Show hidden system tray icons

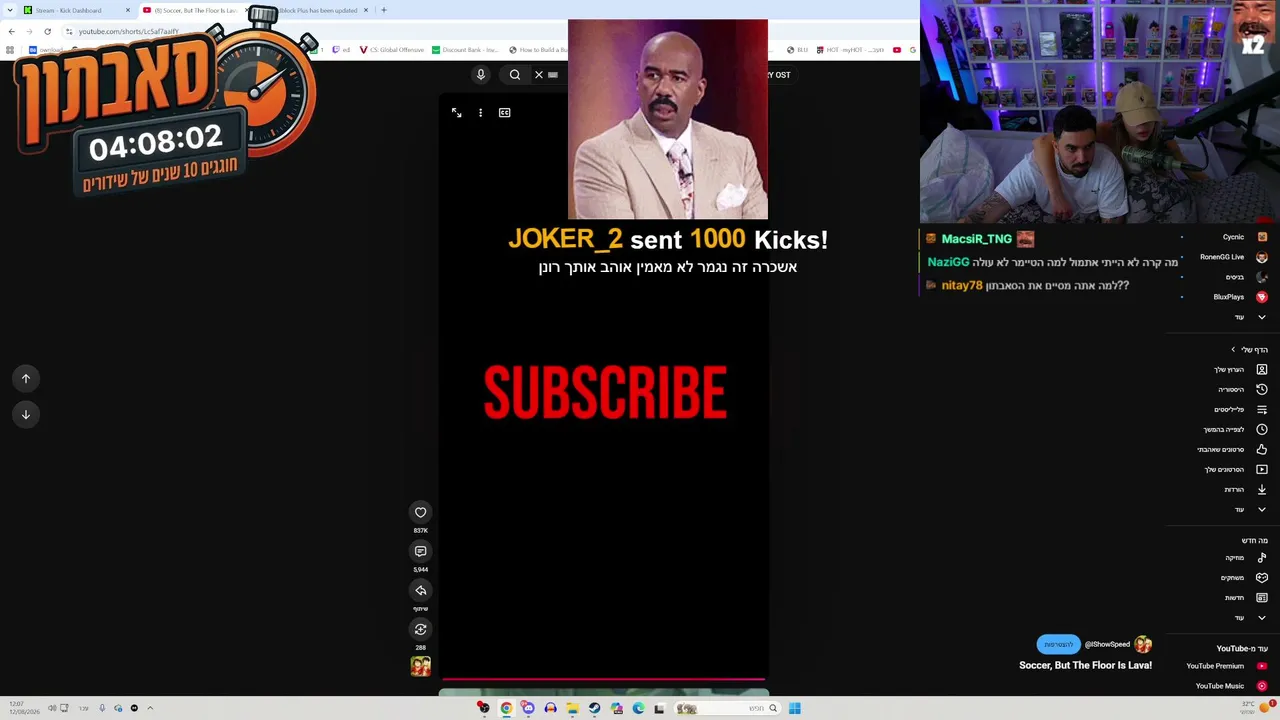tap(150, 708)
